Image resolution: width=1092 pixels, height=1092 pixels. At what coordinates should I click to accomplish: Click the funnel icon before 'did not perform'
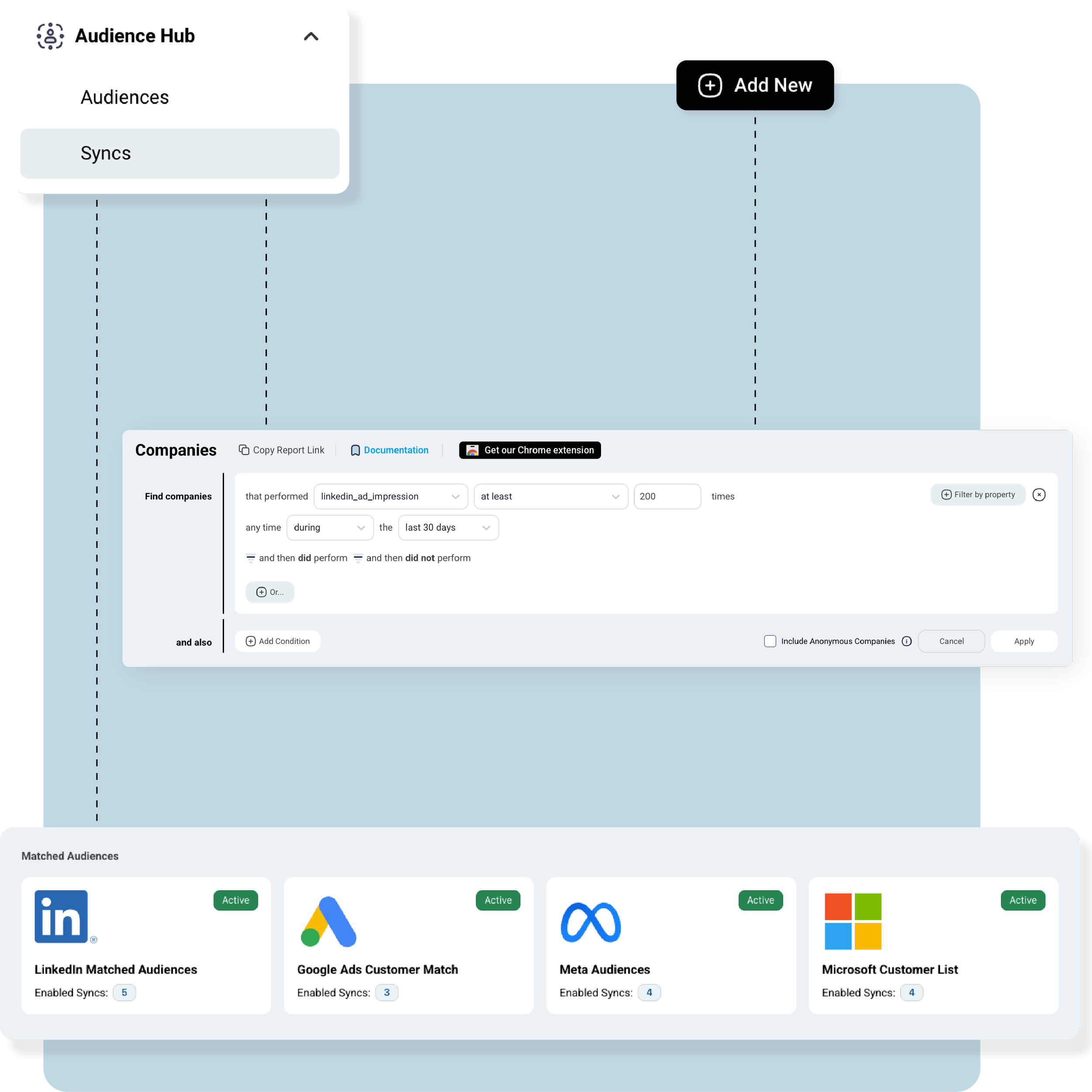tap(358, 558)
